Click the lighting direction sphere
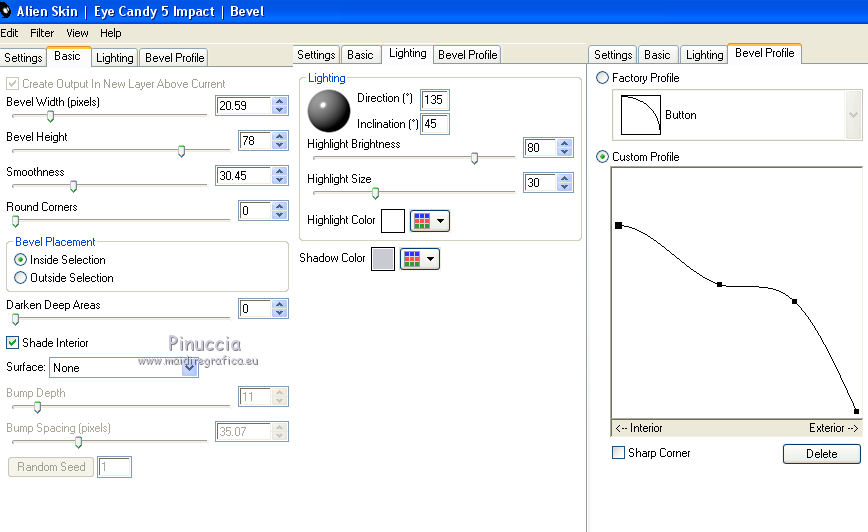868x532 pixels. coord(329,111)
